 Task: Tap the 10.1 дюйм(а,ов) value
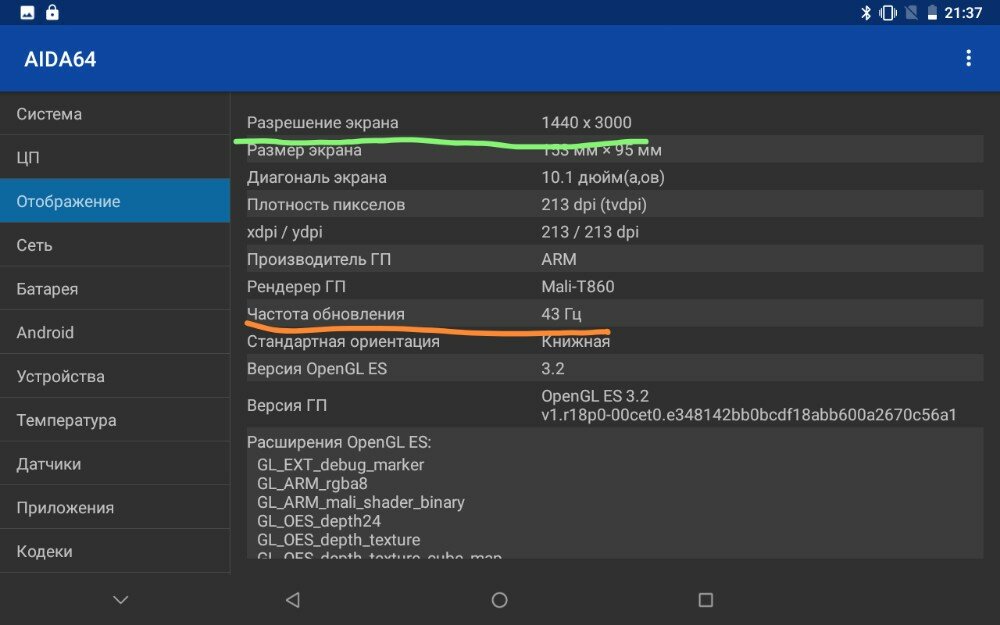click(x=603, y=177)
